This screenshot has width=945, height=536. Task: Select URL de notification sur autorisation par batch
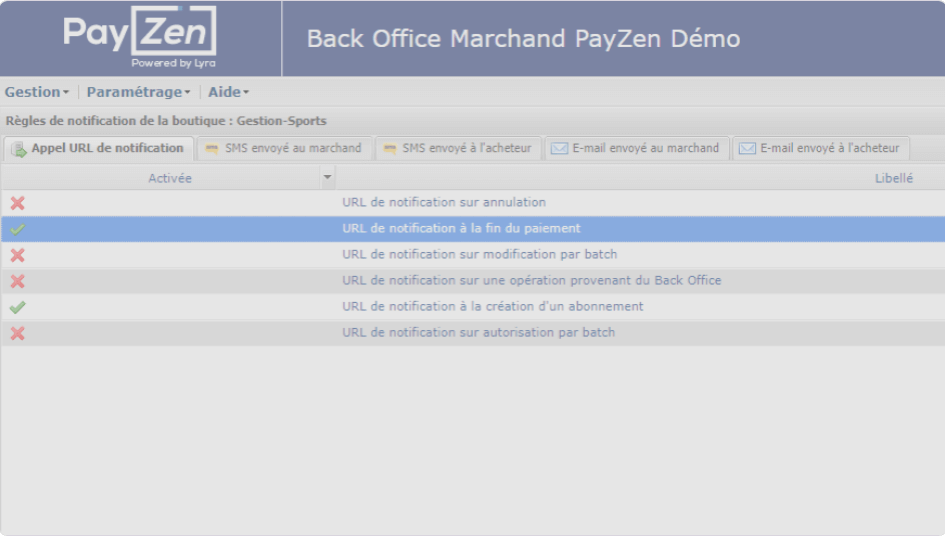pyautogui.click(x=478, y=333)
